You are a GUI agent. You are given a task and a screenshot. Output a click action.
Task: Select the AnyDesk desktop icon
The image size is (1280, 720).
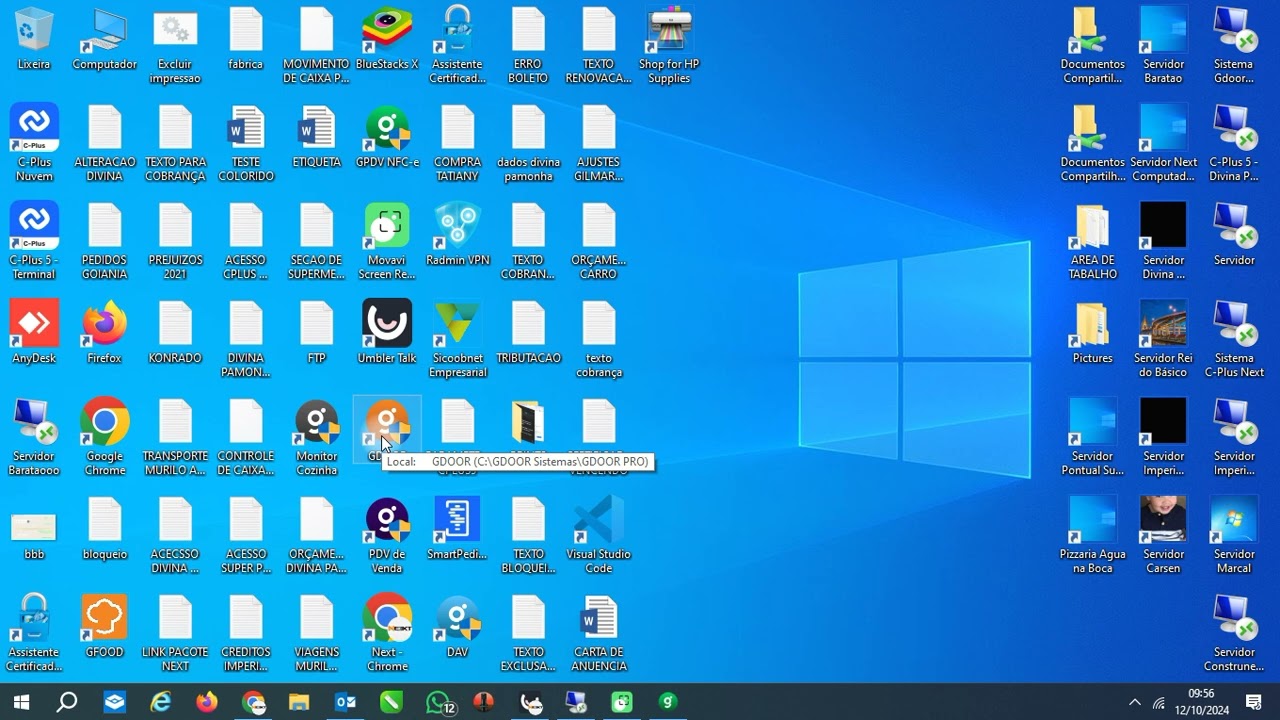[x=34, y=333]
